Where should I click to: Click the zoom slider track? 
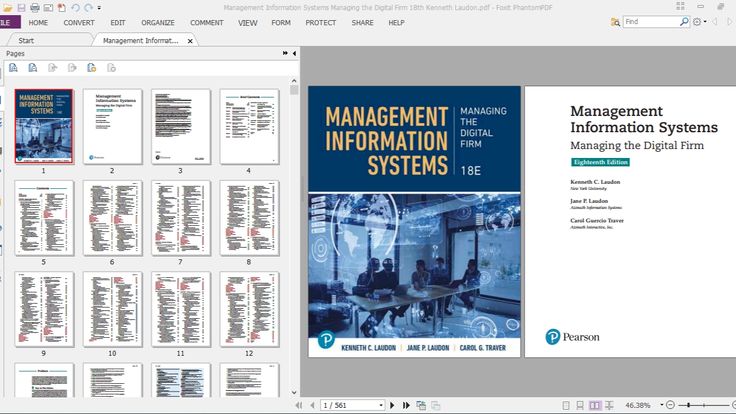pyautogui.click(x=704, y=405)
